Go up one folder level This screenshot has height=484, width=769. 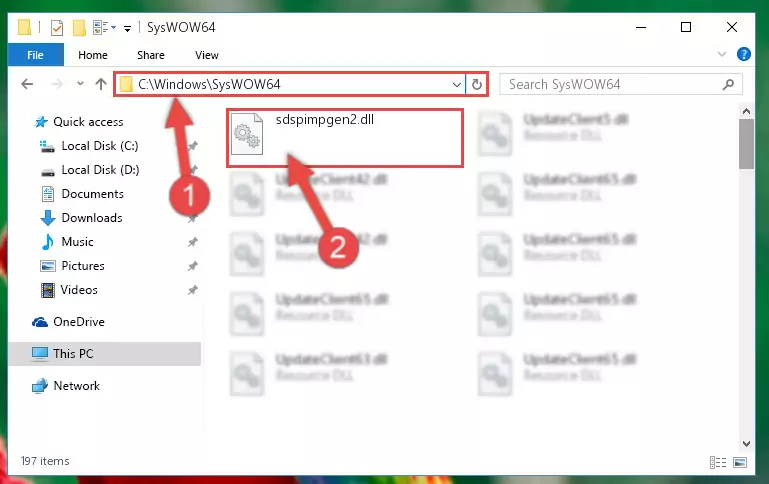pos(101,84)
